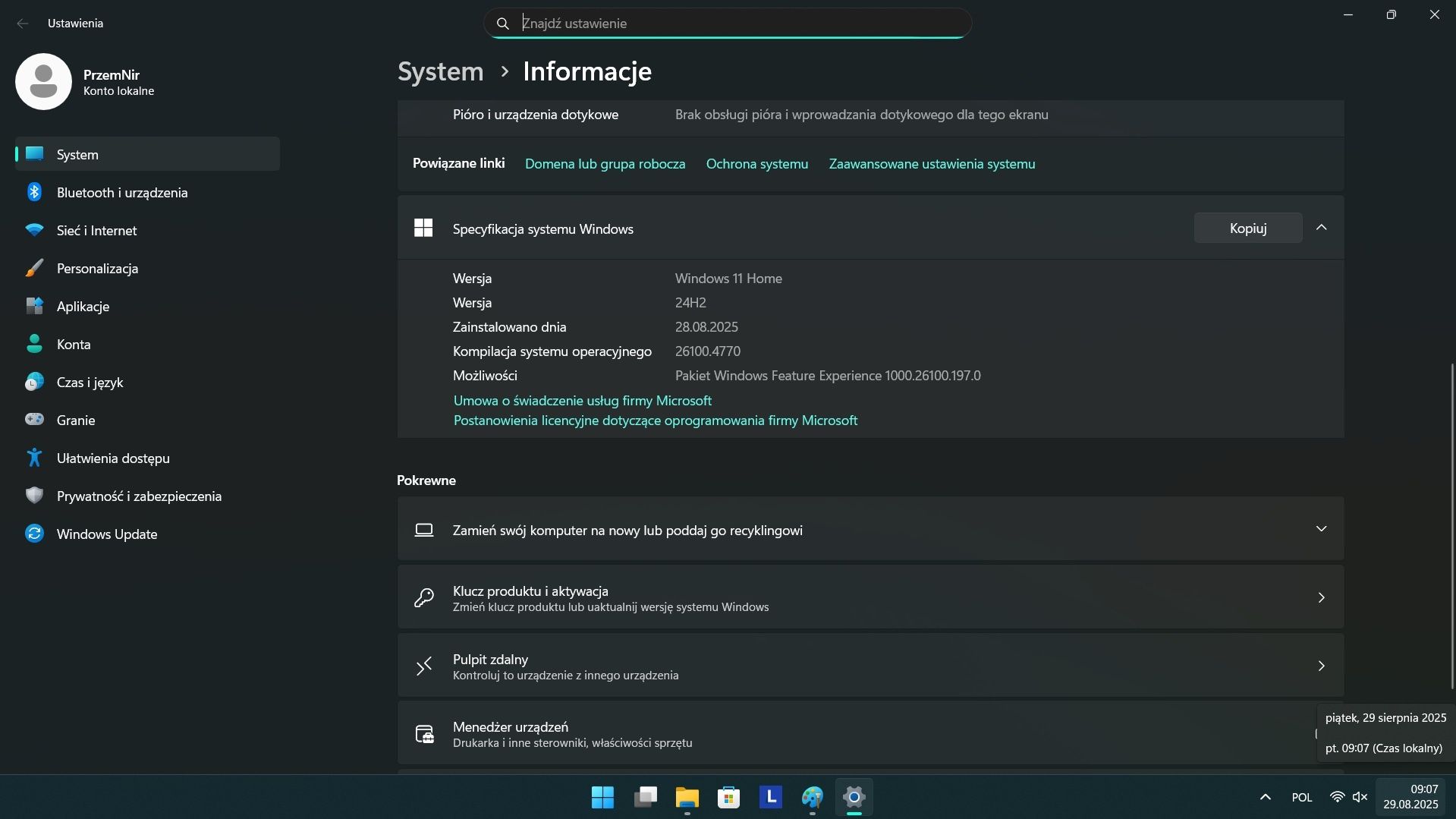Viewport: 1456px width, 819px height.
Task: Click the laptop icon in Zamień swój komputer row
Action: pos(424,530)
